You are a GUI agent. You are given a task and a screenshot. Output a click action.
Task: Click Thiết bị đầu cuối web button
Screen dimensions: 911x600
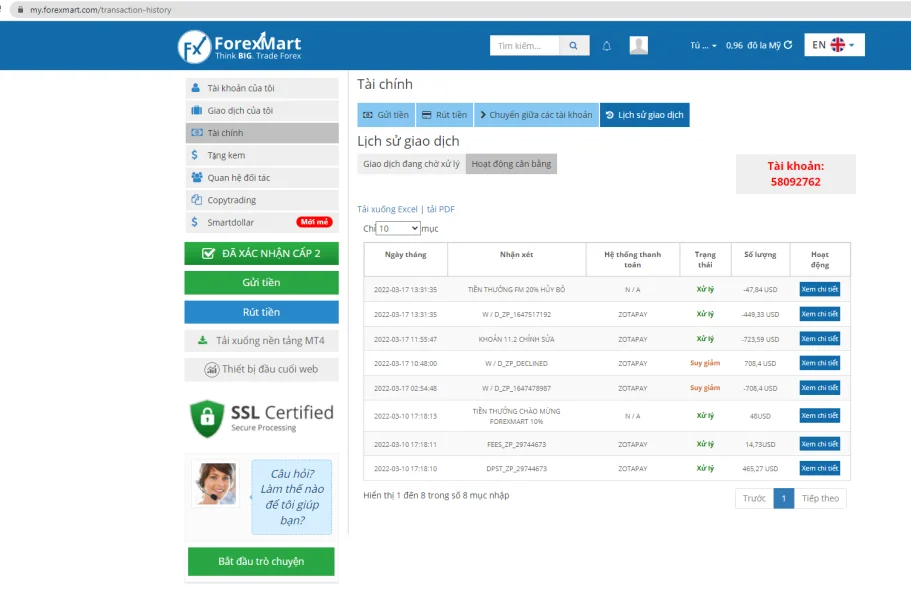tap(261, 369)
